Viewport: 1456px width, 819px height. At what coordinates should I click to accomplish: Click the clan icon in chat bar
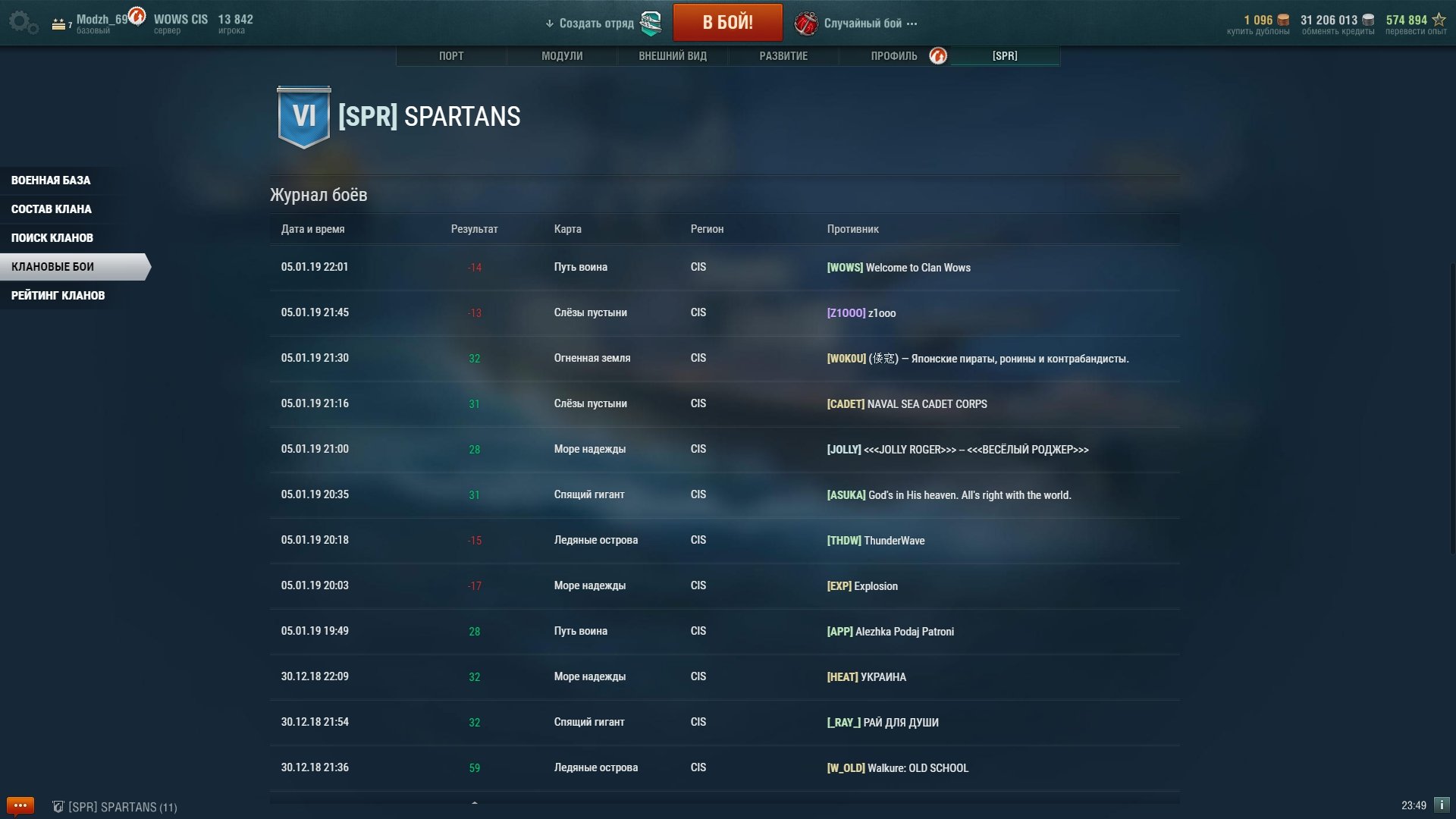[58, 807]
